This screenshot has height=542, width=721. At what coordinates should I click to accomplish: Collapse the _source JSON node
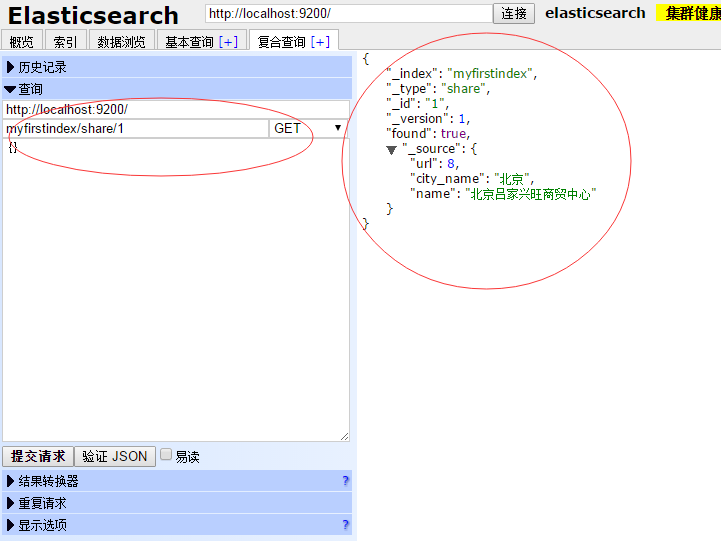tap(391, 150)
